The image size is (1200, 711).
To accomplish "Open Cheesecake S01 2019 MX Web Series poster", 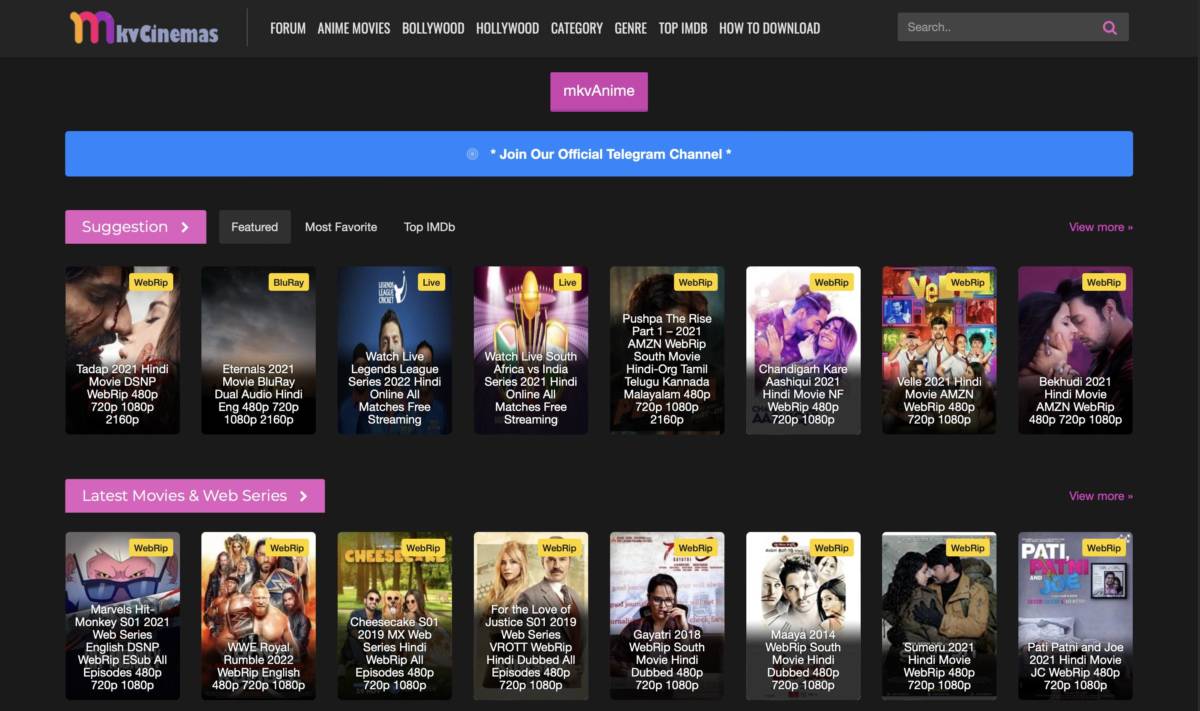I will pos(394,616).
